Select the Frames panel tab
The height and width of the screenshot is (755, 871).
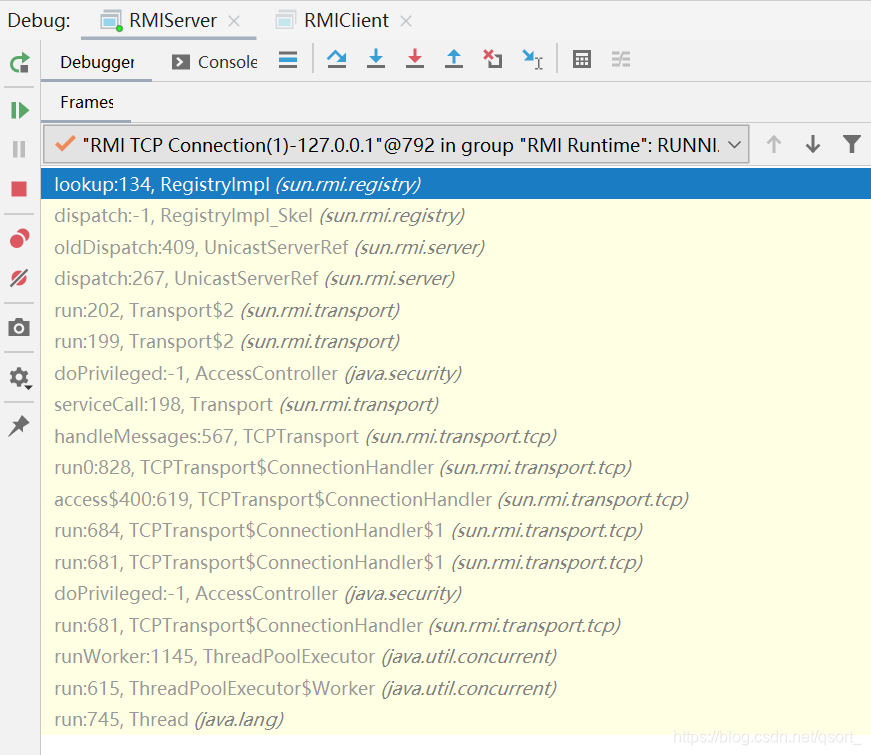[87, 103]
